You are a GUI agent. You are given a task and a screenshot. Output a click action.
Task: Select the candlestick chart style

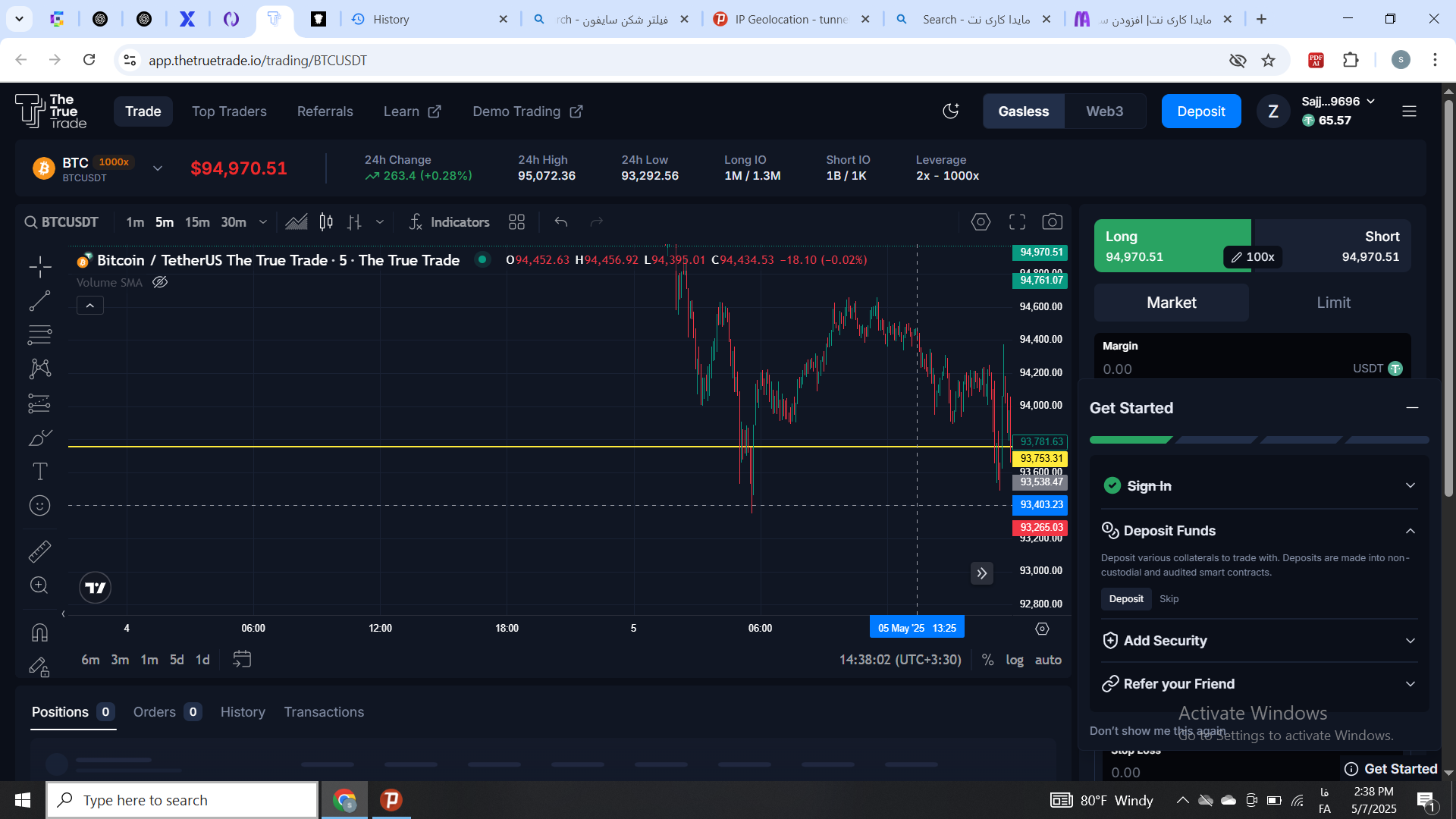tap(326, 221)
